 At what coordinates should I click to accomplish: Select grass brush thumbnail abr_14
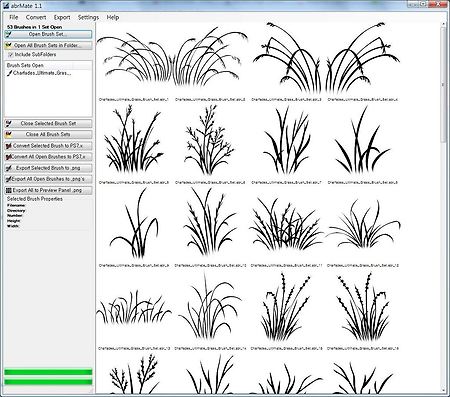(210, 307)
